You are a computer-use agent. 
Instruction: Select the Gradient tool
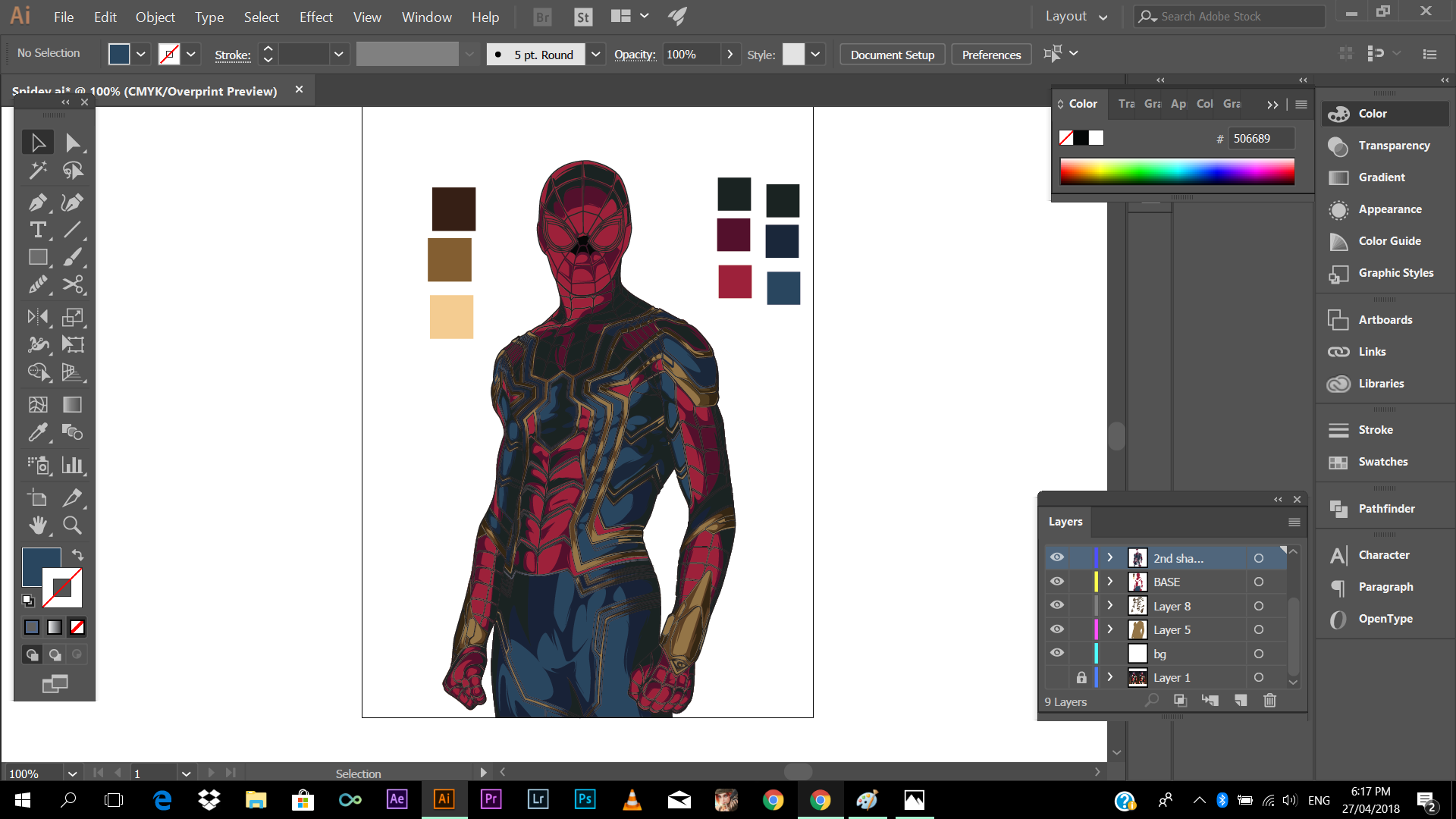pos(73,405)
